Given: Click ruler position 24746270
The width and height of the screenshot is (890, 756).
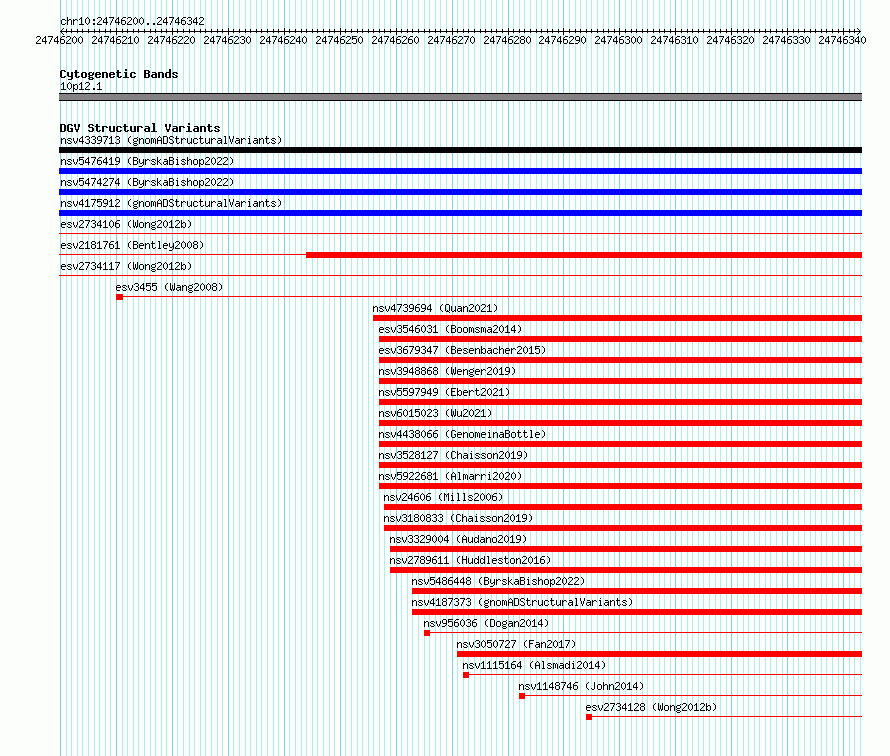Looking at the screenshot, I should (x=451, y=40).
